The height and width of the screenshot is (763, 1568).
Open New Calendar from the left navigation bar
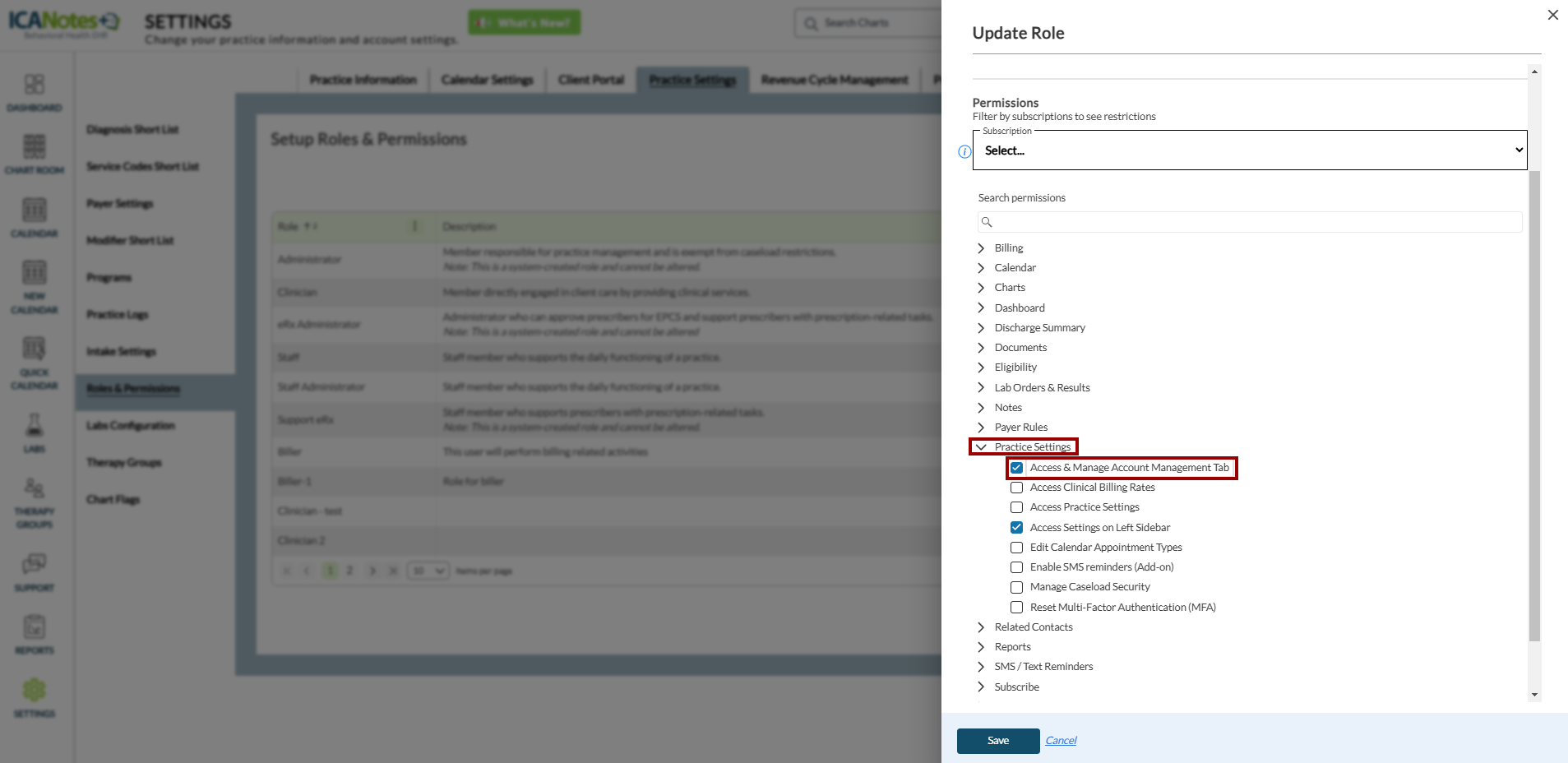35,287
